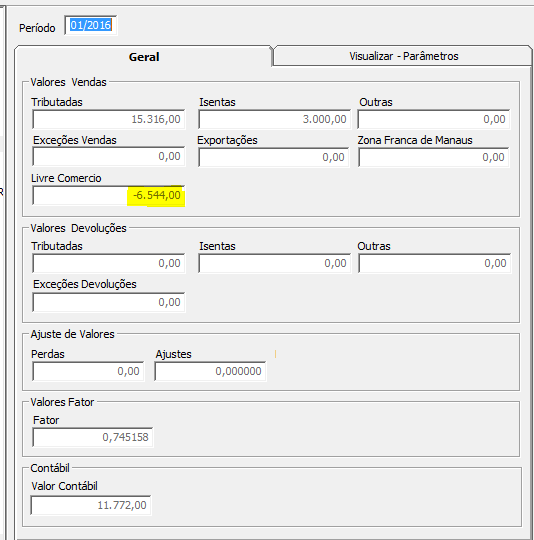Viewport: 534px width, 540px height.
Task: Select the Isentas devoluções field
Action: [274, 263]
